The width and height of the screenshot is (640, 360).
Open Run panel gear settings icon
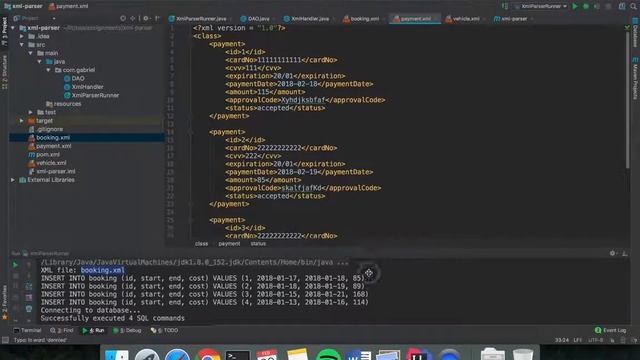pos(612,253)
